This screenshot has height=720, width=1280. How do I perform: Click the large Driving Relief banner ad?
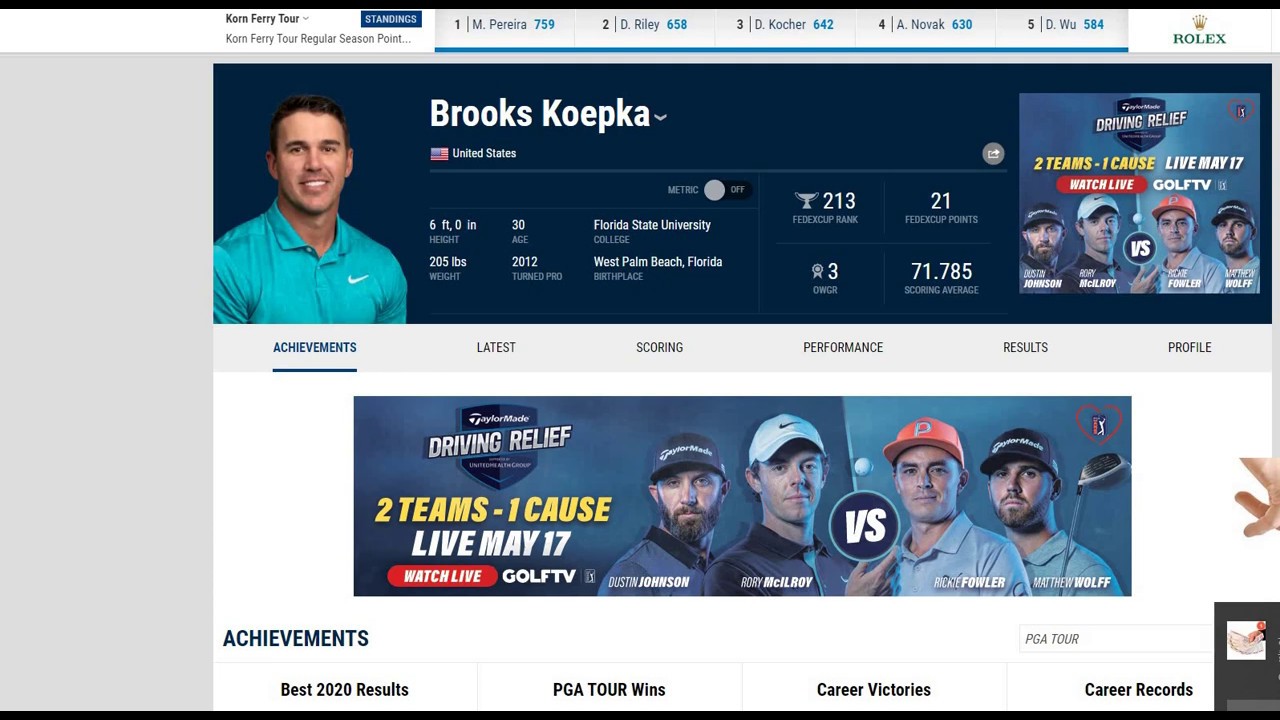[742, 496]
